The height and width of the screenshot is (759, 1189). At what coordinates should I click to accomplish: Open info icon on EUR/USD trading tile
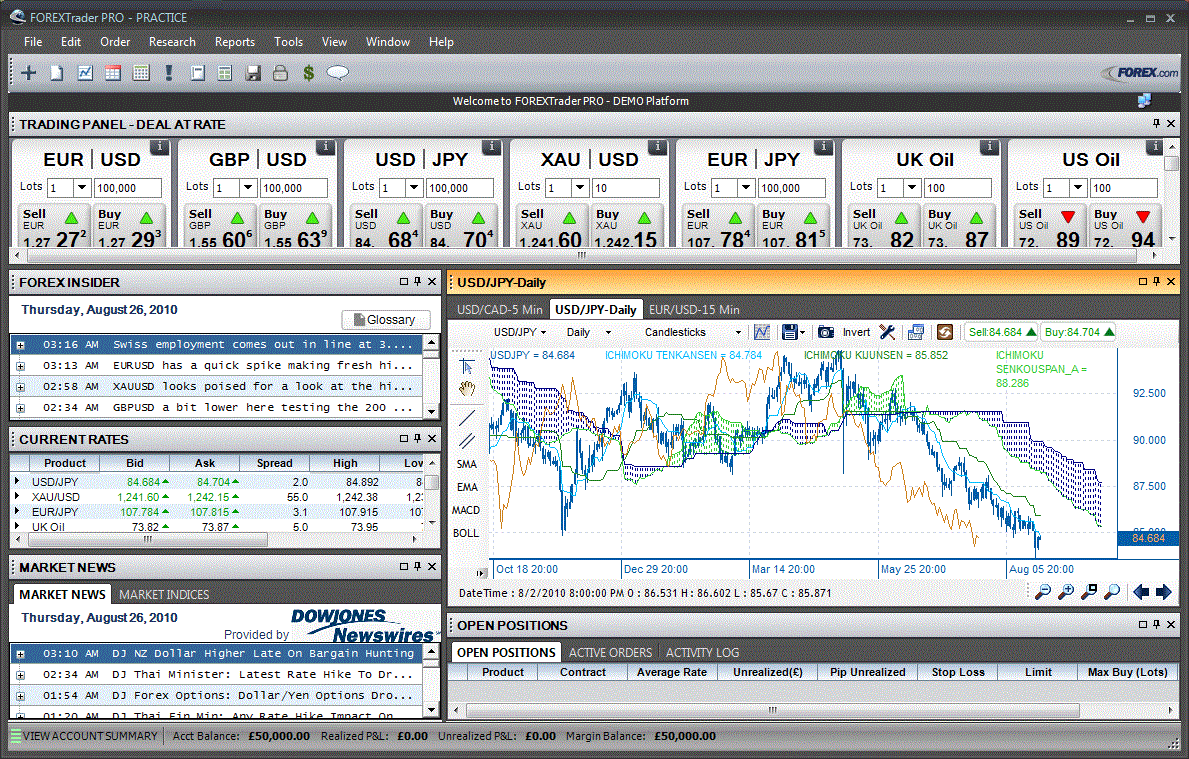pos(159,146)
